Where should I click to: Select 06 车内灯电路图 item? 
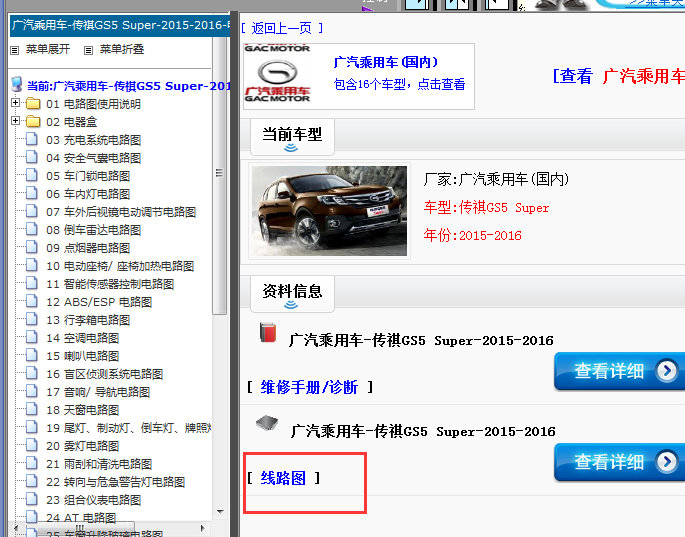88,194
